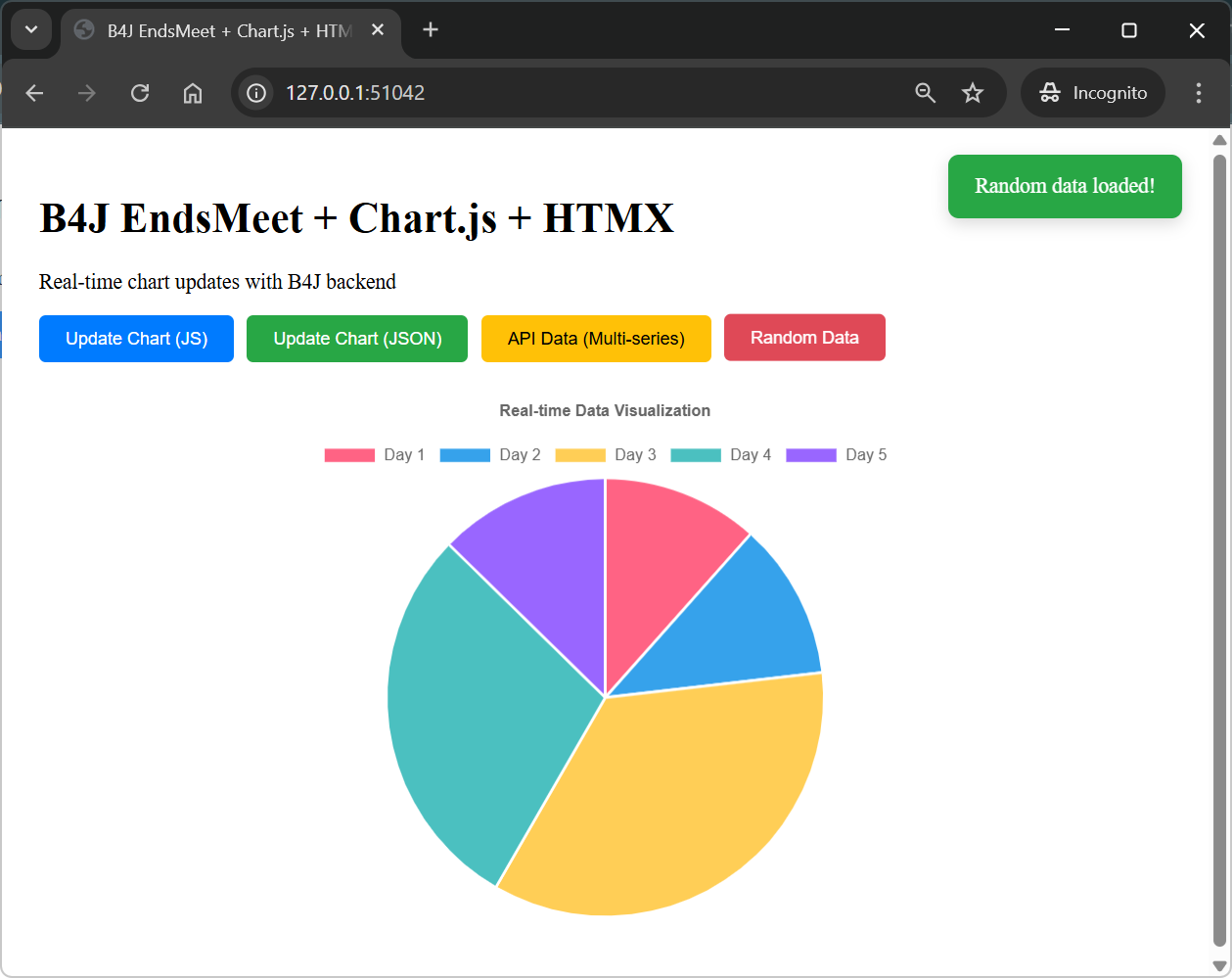This screenshot has width=1232, height=978.
Task: Maximize the browser window
Action: [1129, 30]
